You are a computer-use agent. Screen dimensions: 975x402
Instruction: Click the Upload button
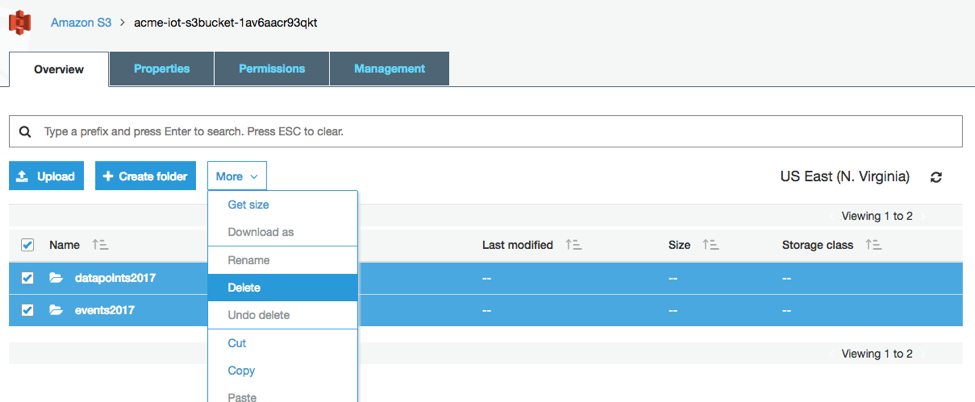click(x=47, y=177)
